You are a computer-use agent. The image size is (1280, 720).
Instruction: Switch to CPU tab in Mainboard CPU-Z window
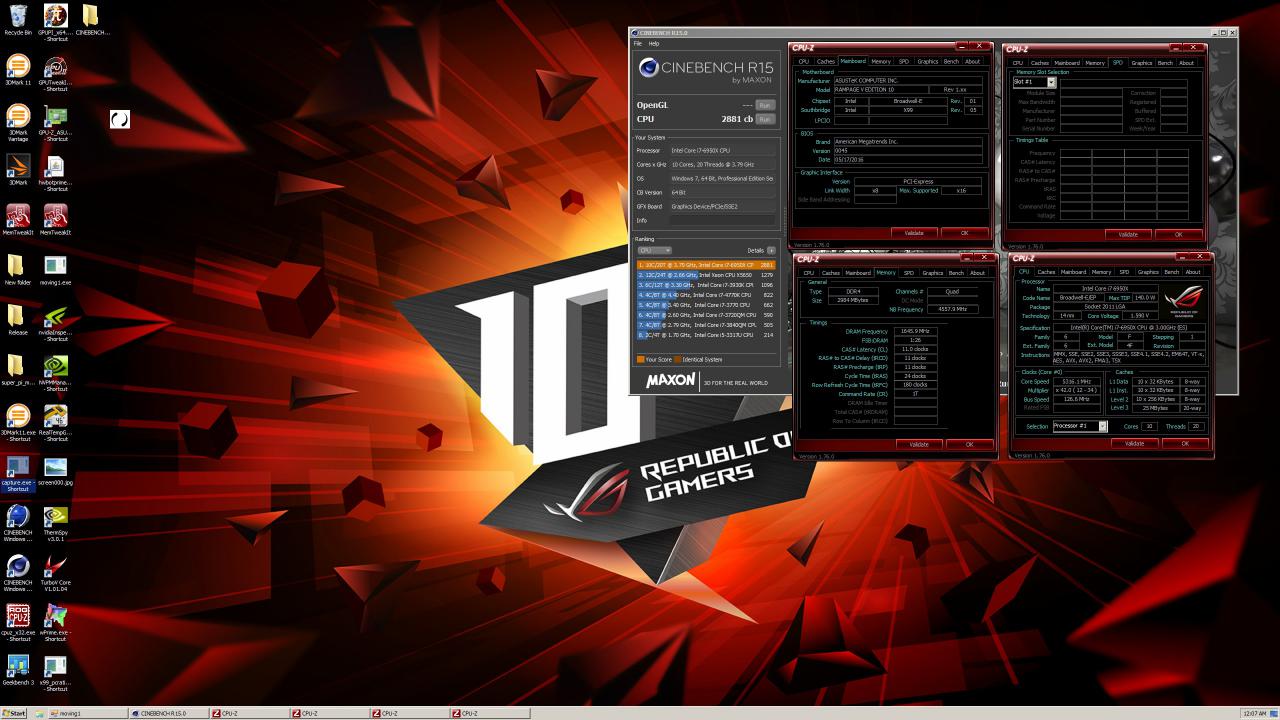coord(803,61)
